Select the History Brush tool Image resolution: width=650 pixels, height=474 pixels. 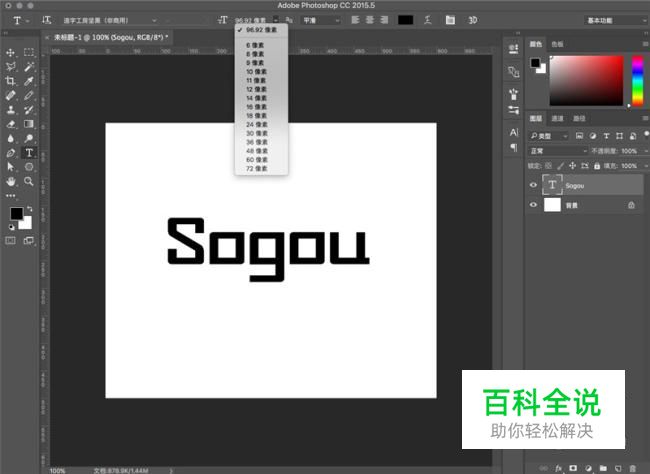(29, 110)
